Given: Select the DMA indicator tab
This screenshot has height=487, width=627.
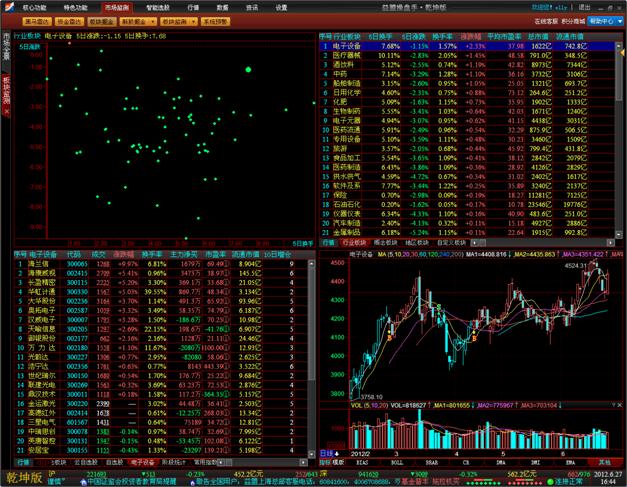Looking at the screenshot, I should pos(501,463).
